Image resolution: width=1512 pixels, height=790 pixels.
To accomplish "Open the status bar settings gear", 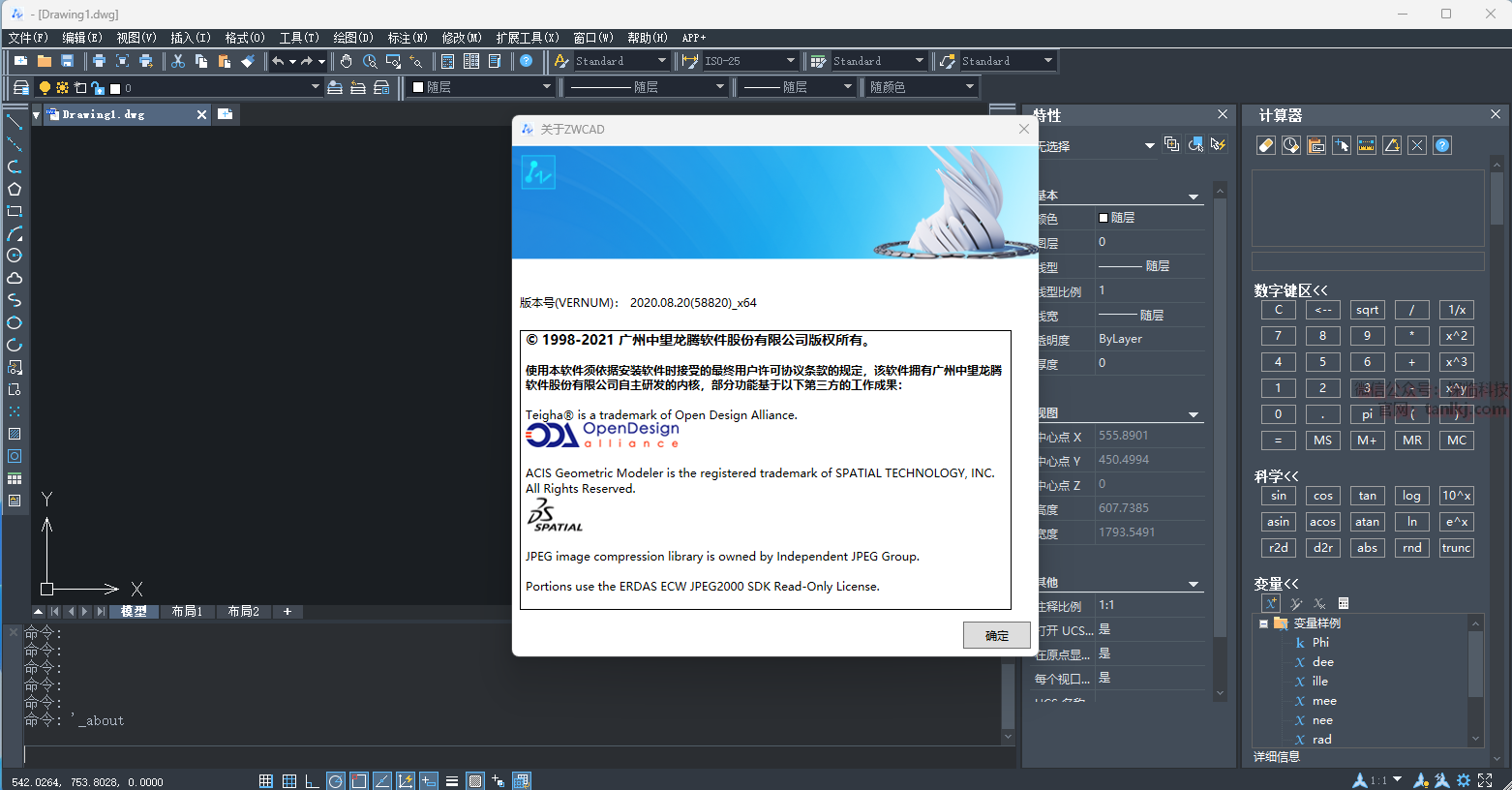I will [1464, 780].
